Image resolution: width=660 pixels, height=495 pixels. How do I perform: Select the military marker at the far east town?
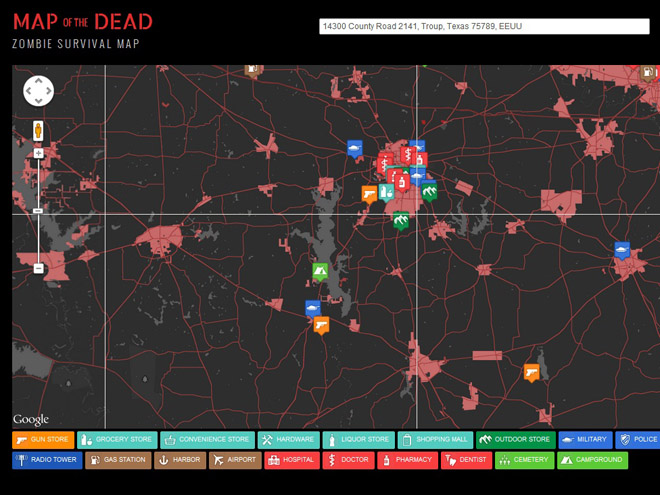tap(622, 251)
